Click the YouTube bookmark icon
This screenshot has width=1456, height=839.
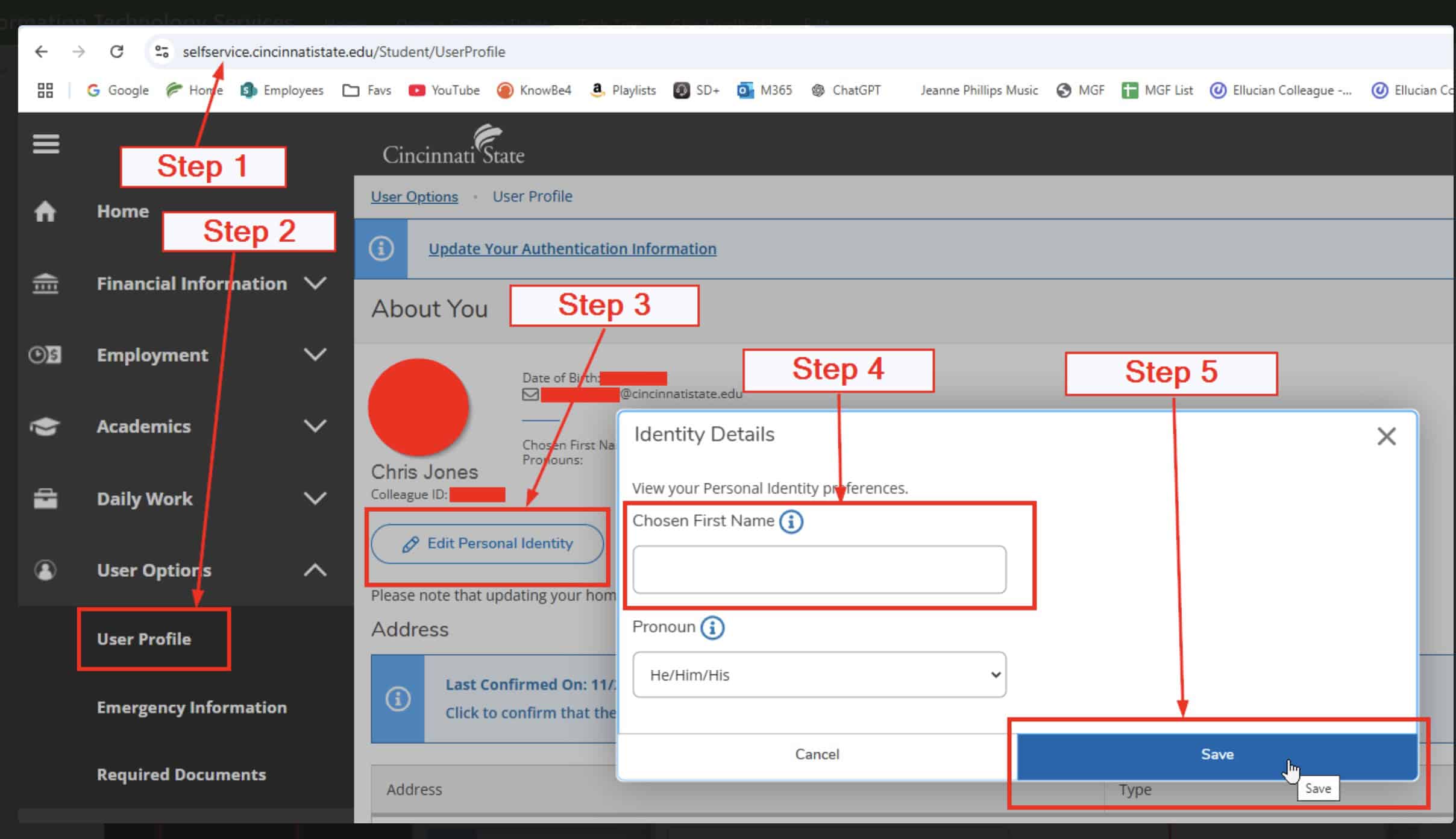coord(416,90)
